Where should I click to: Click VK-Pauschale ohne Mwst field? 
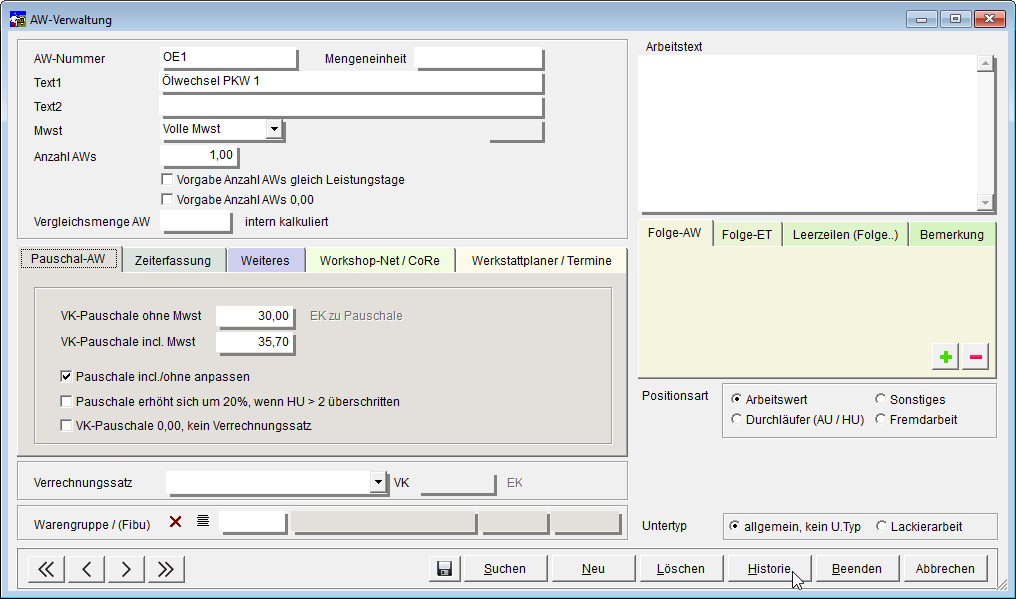tap(255, 316)
